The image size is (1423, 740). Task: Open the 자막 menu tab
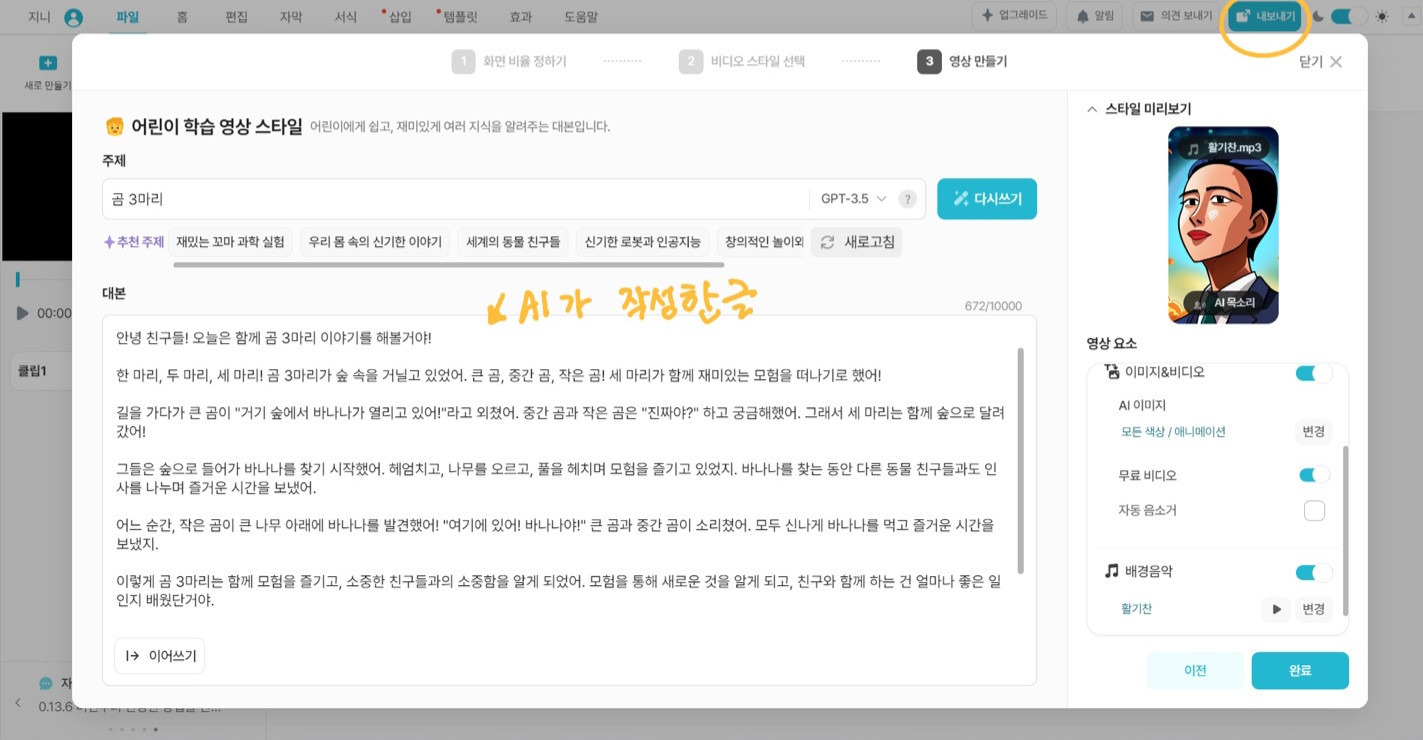coord(291,17)
